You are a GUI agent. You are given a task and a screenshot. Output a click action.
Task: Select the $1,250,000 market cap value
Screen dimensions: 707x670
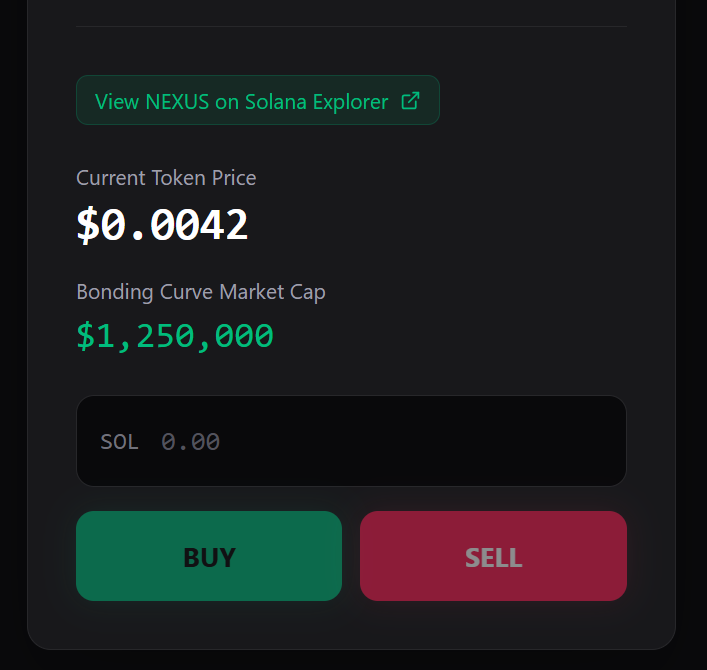coord(175,336)
